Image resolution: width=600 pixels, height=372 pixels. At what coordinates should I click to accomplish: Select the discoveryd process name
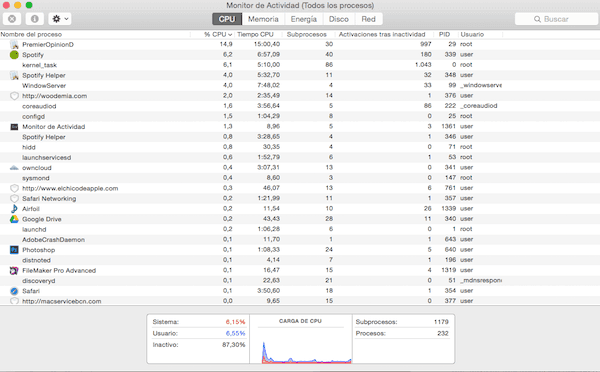point(39,281)
